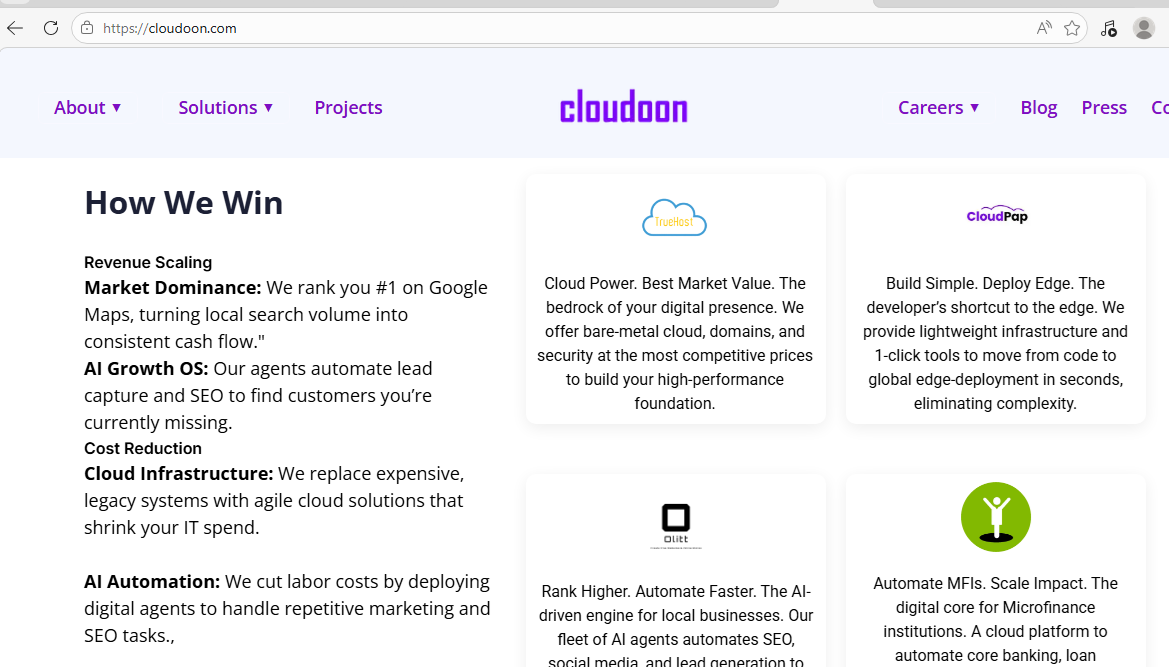Reload the page with the refresh icon
Image resolution: width=1169 pixels, height=667 pixels.
[51, 28]
